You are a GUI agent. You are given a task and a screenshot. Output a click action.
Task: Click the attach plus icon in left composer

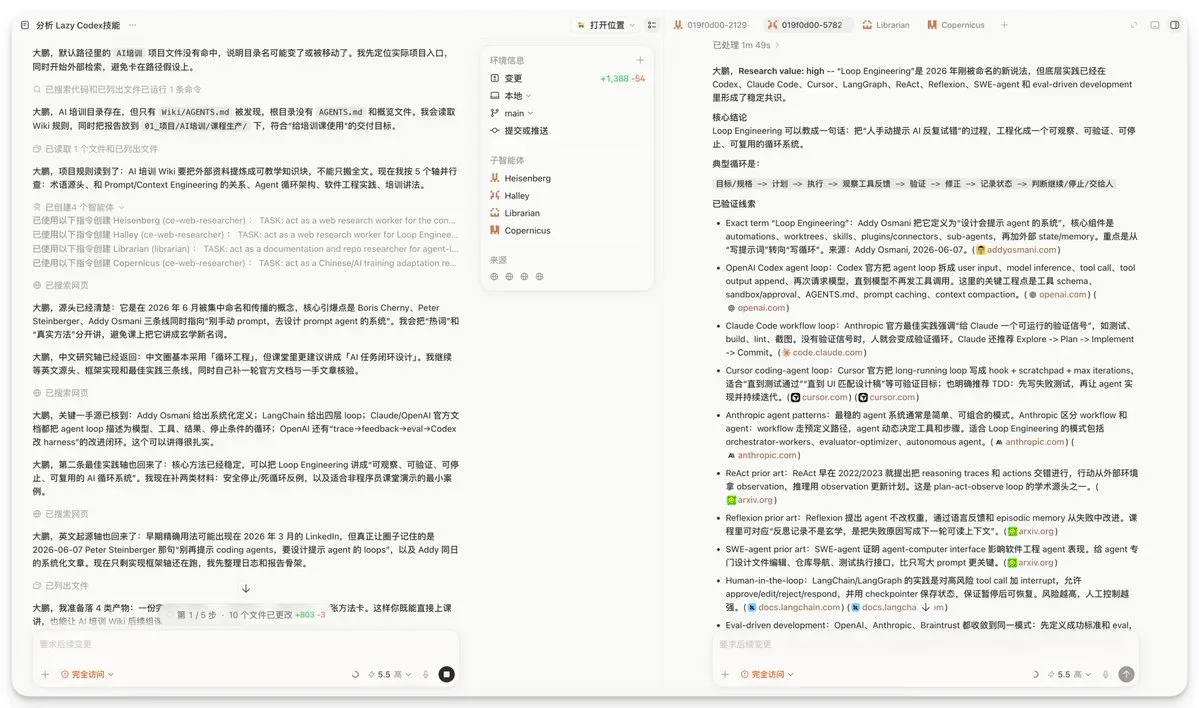click(x=45, y=674)
